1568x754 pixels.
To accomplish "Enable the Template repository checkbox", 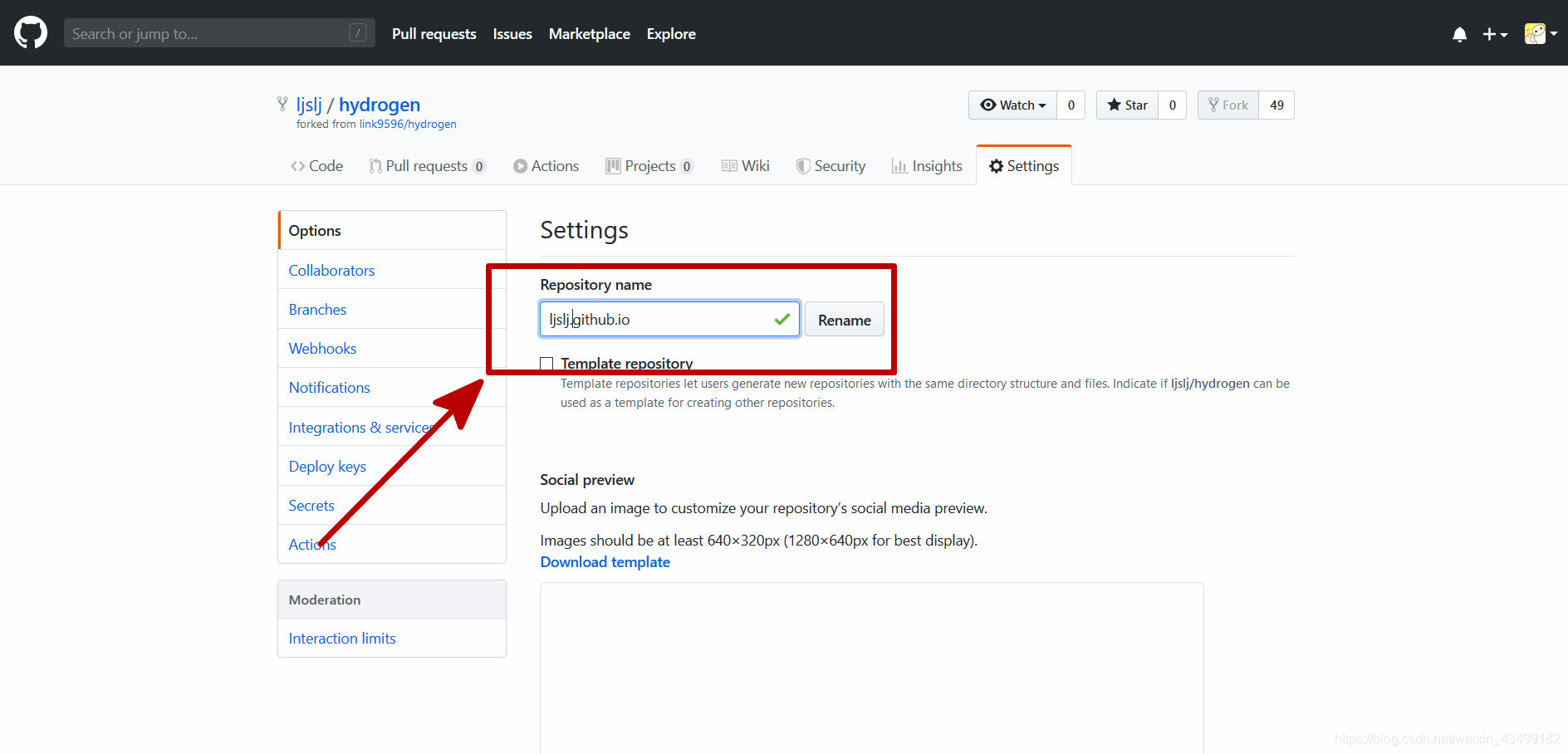I will coord(546,364).
